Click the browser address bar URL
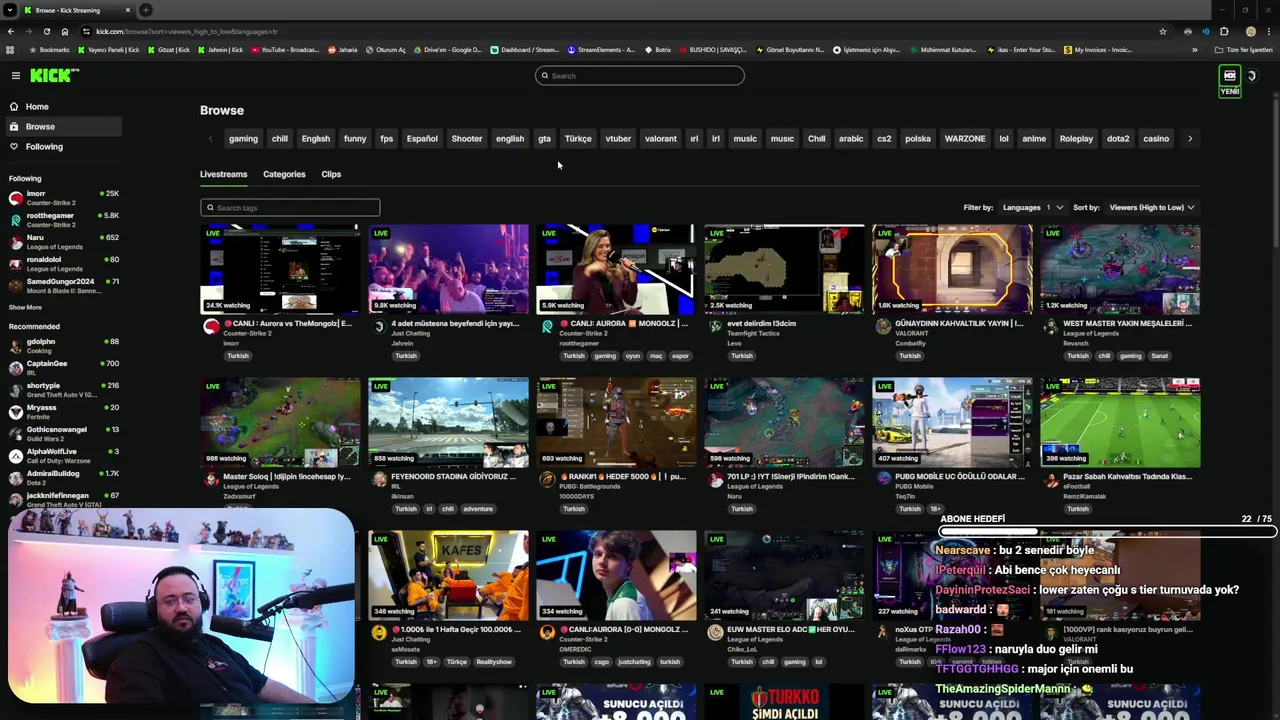Viewport: 1280px width, 720px height. tap(187, 31)
